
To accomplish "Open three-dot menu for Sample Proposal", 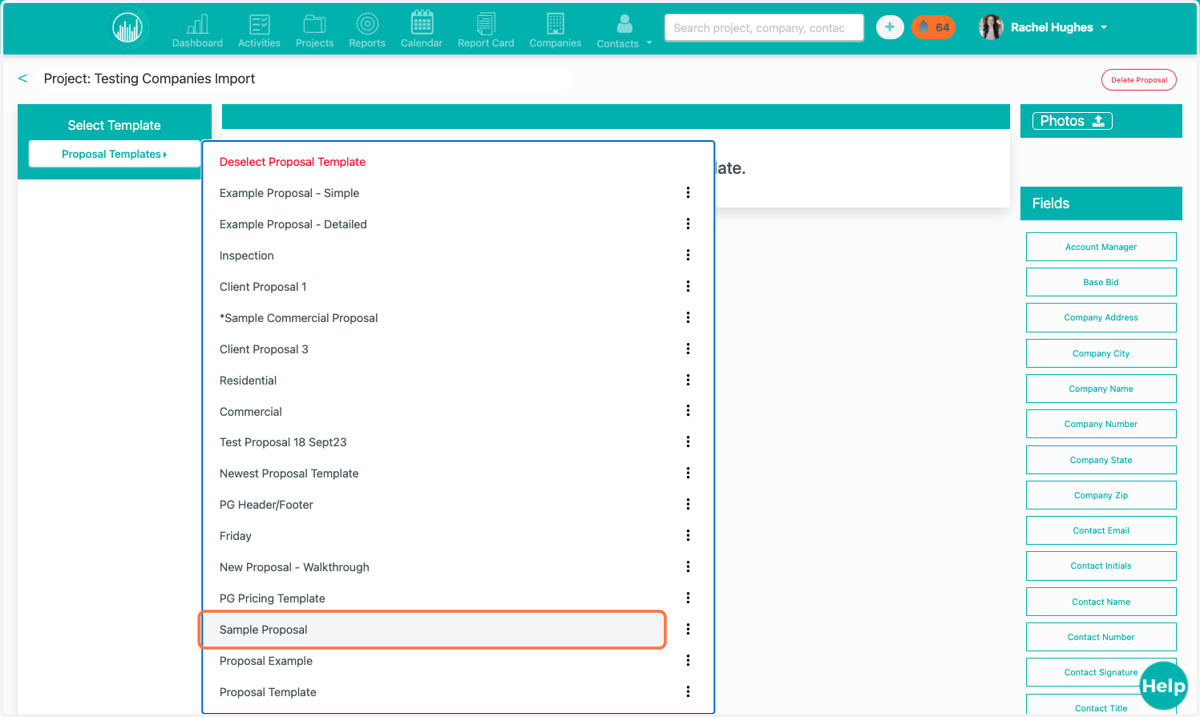I will (x=688, y=629).
